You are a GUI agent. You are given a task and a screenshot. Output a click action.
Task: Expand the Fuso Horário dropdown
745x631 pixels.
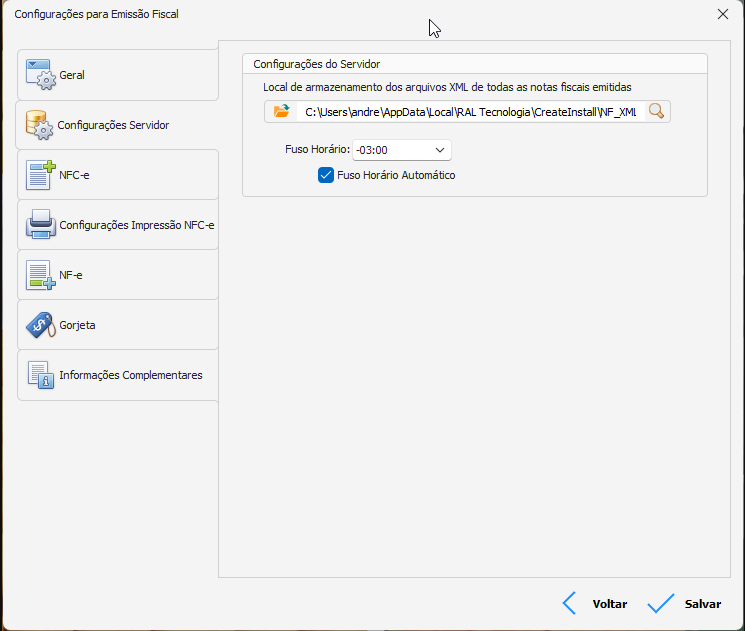tap(440, 150)
